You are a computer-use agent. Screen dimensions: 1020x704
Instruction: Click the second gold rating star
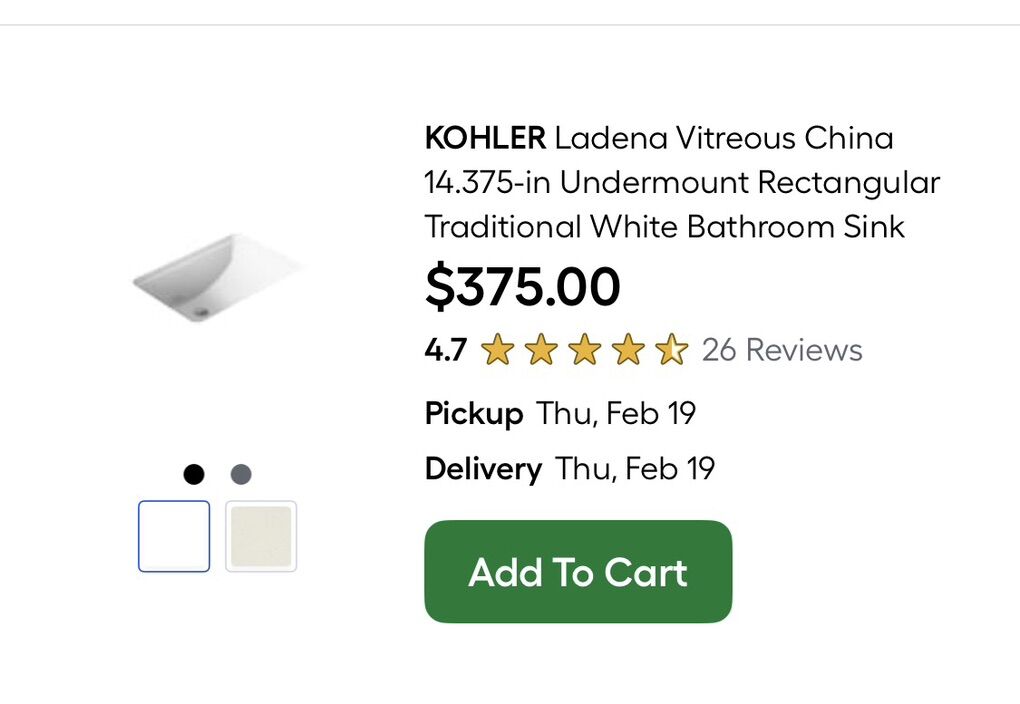click(x=541, y=350)
